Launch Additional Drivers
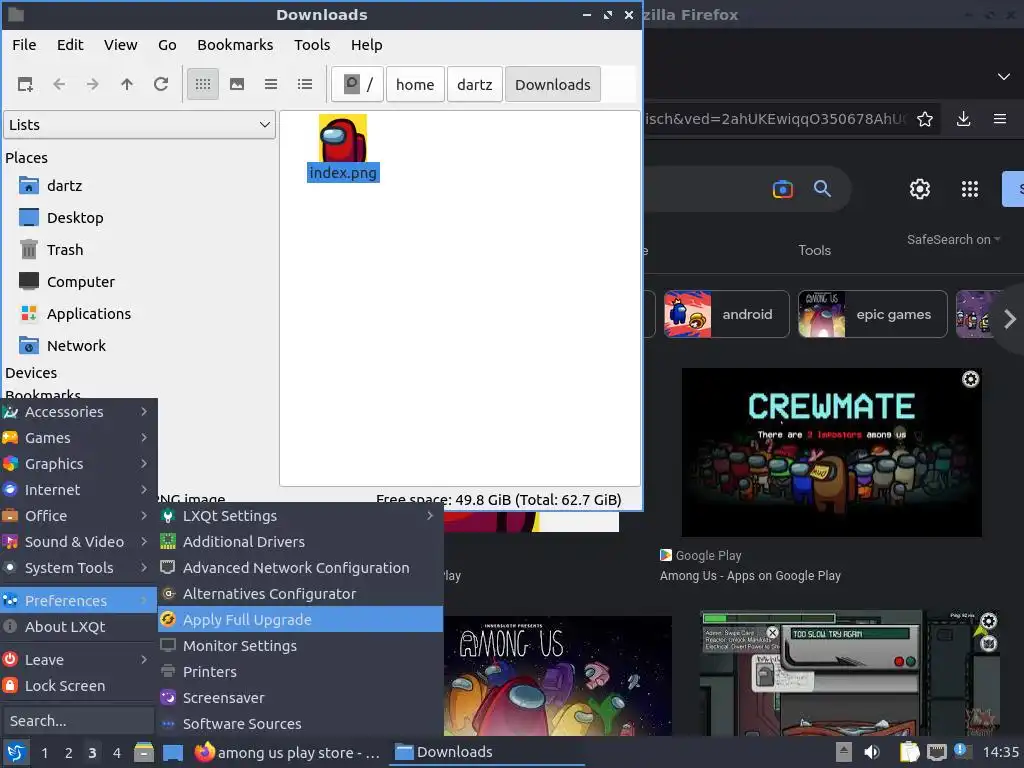The height and width of the screenshot is (768, 1024). pyautogui.click(x=300, y=542)
